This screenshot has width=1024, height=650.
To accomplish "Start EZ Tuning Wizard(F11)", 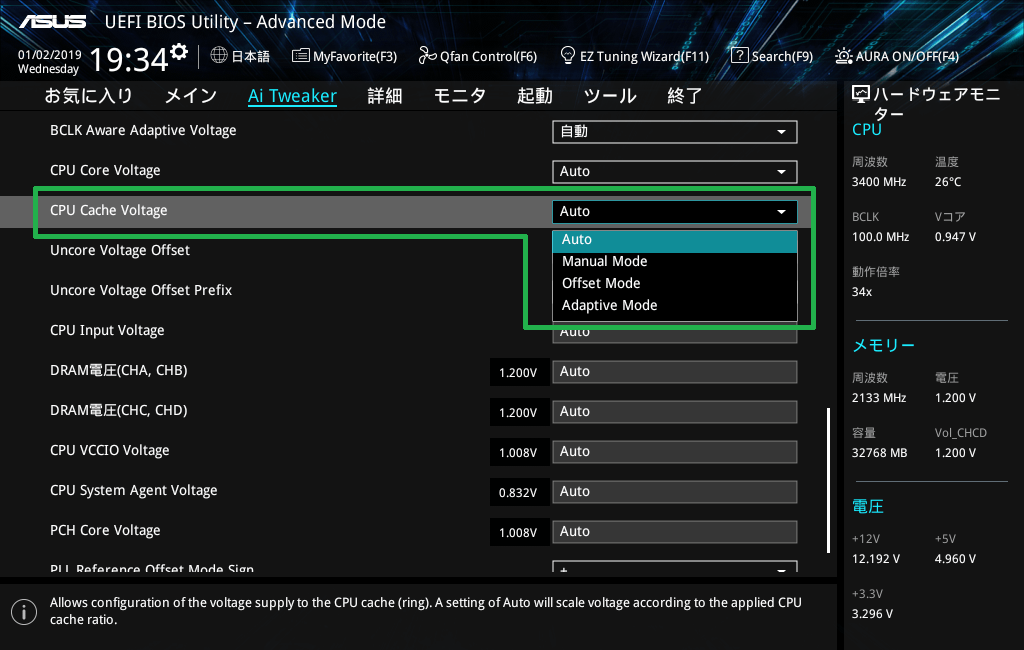I will (635, 56).
